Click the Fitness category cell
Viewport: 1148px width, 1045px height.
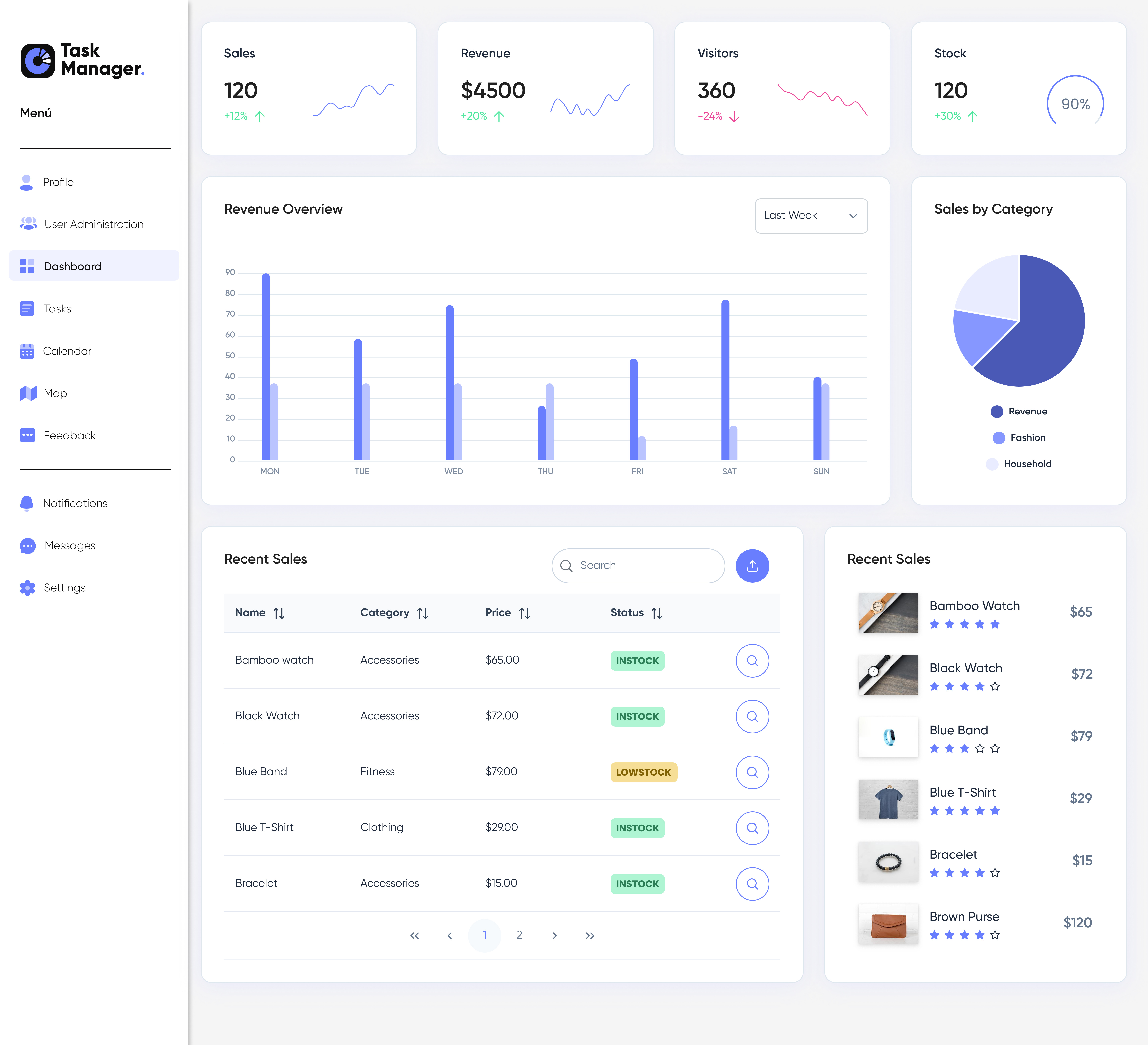377,772
